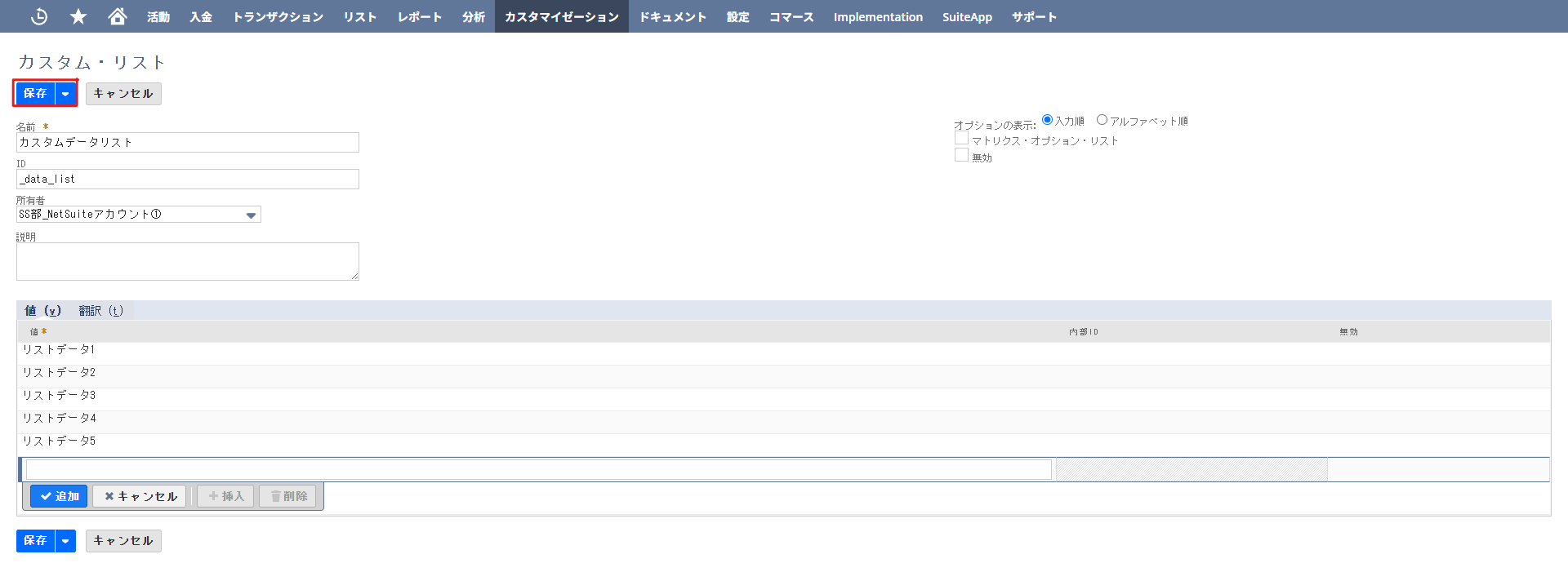Viewport: 1568px width, 572px height.
Task: Open the Implementation menu
Action: [878, 16]
